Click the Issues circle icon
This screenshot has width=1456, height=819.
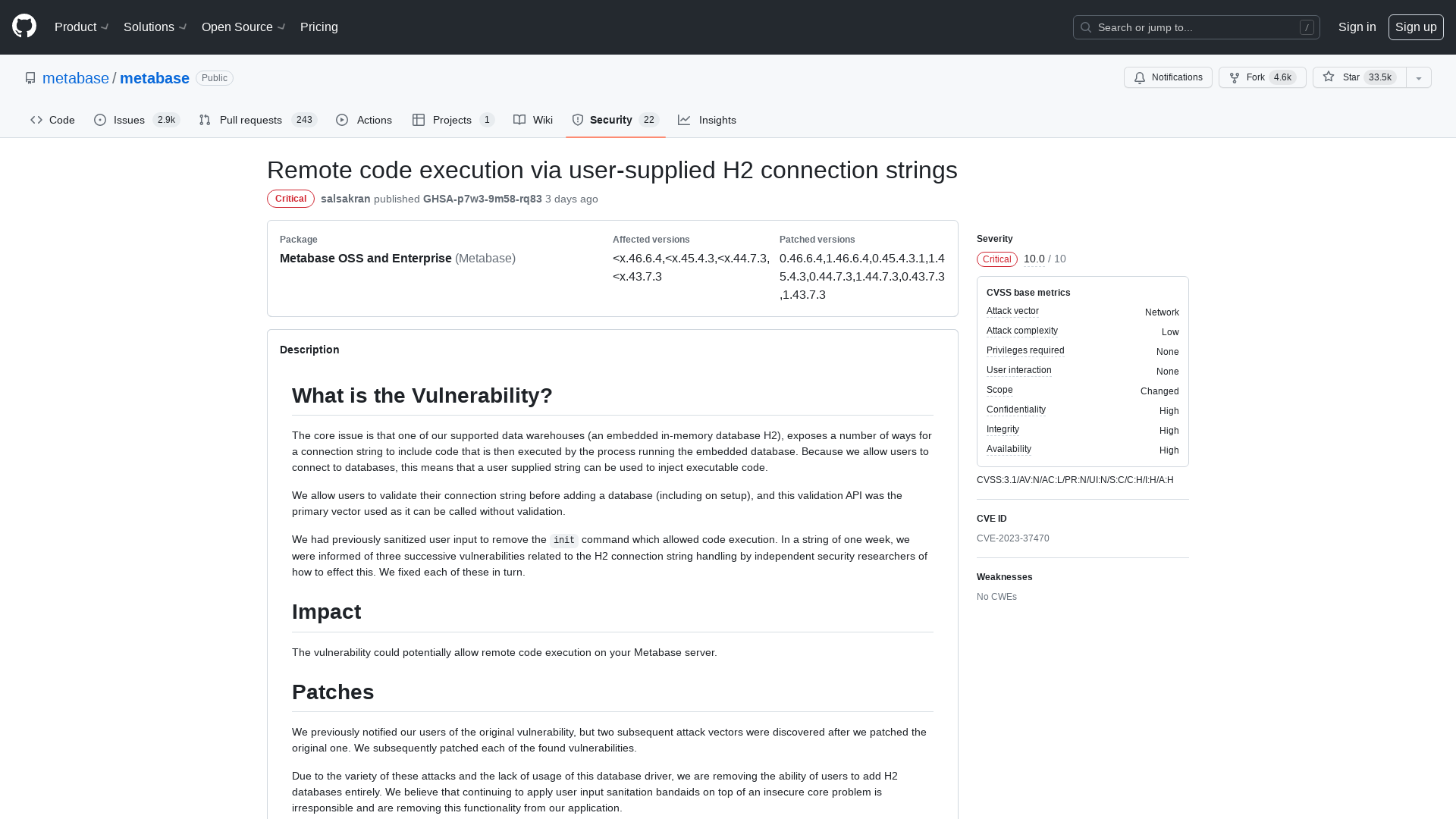[100, 120]
